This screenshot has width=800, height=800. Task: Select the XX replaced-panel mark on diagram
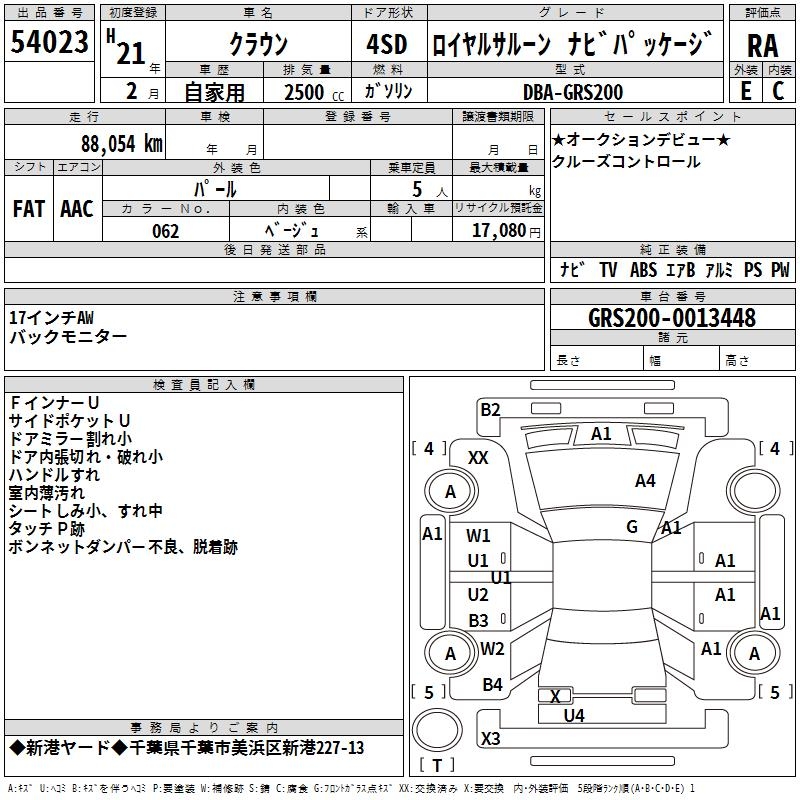pos(478,458)
